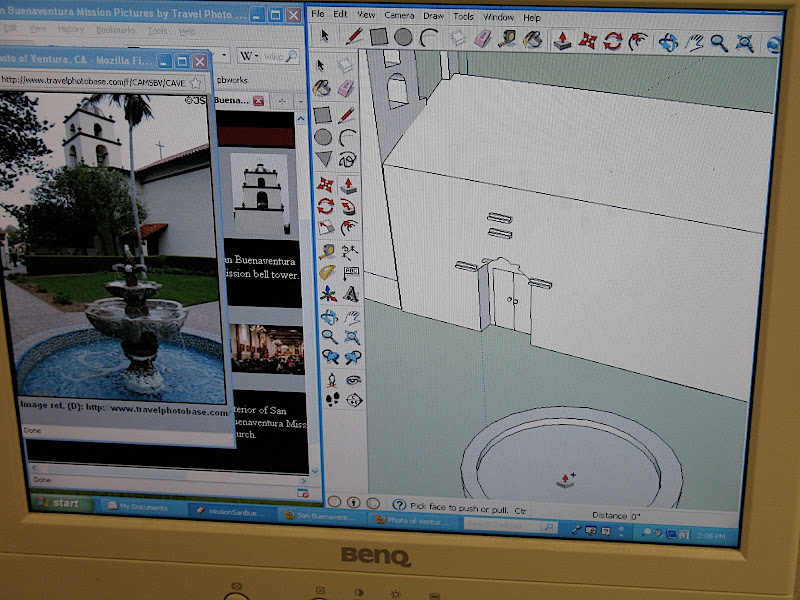The image size is (800, 600).
Task: Open SketchUp's Window menu
Action: (x=498, y=17)
